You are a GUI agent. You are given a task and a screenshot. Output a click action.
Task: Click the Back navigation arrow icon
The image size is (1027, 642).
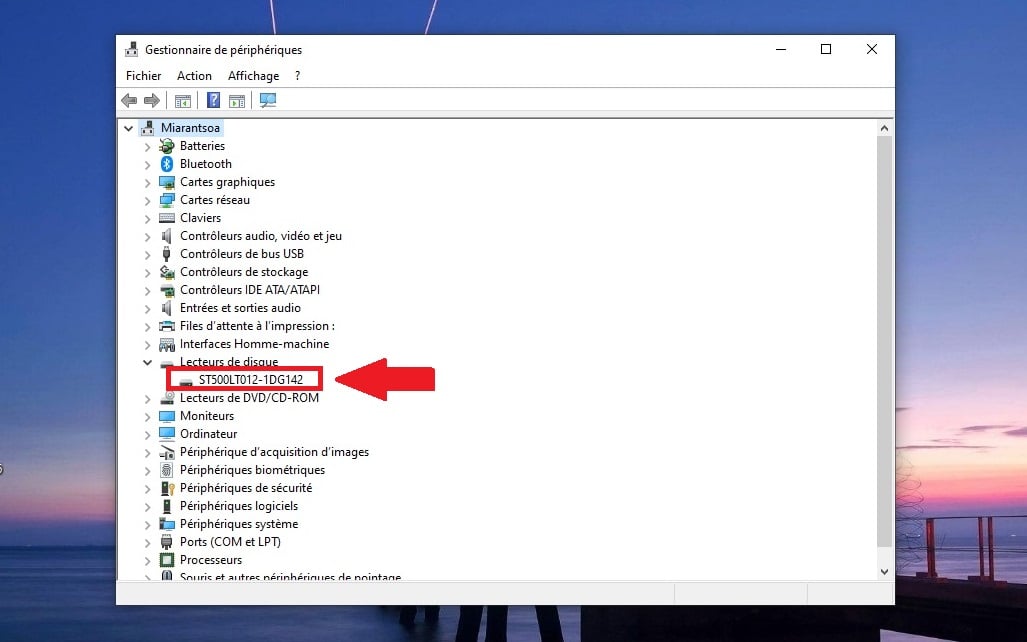[128, 100]
